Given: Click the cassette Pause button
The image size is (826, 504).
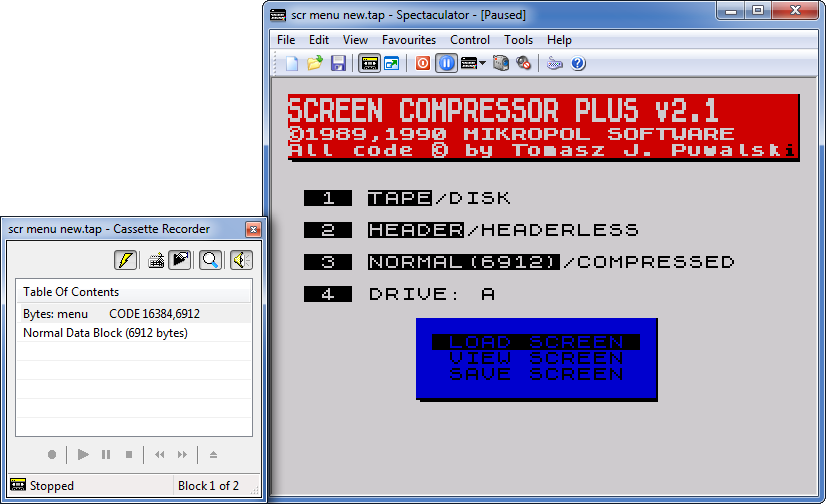Looking at the screenshot, I should click(106, 454).
